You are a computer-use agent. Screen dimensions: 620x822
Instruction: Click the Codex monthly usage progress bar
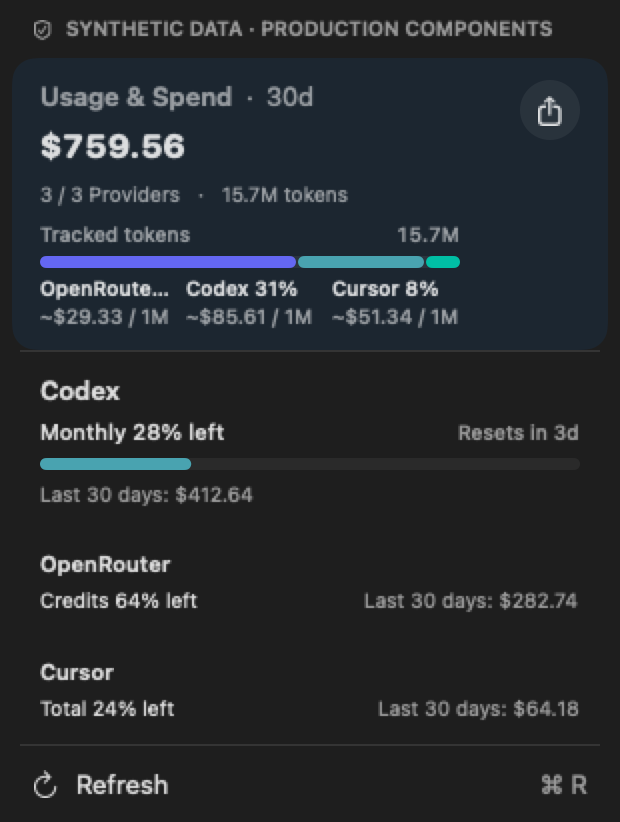point(310,464)
